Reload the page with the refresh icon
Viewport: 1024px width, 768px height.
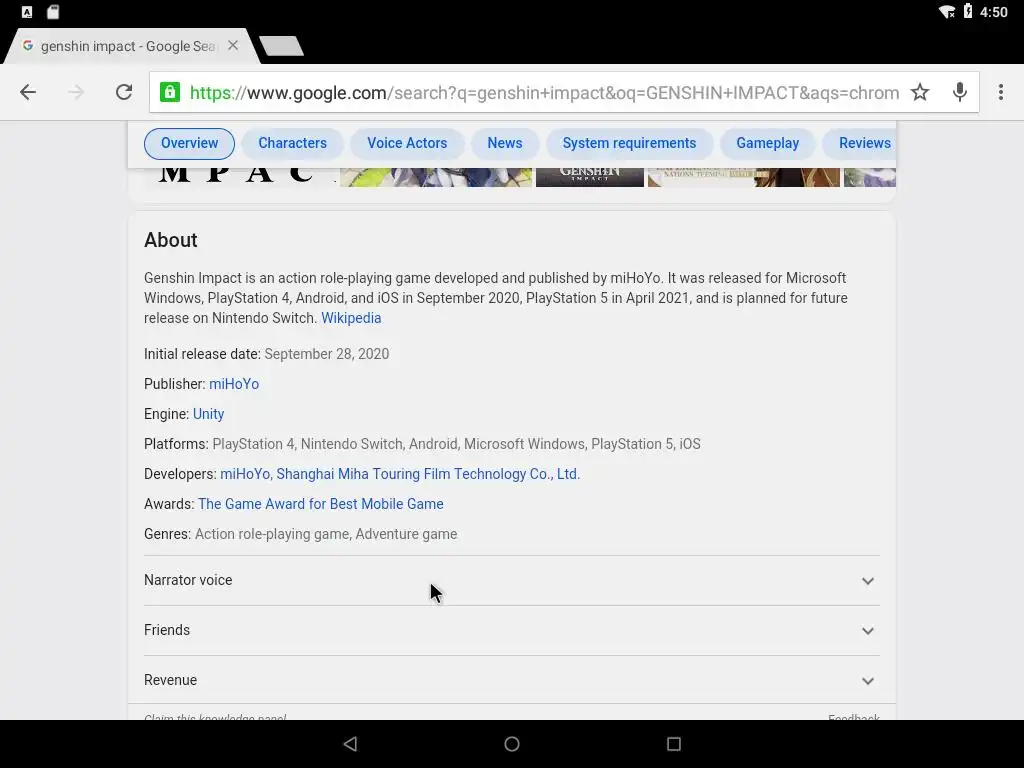(x=124, y=92)
